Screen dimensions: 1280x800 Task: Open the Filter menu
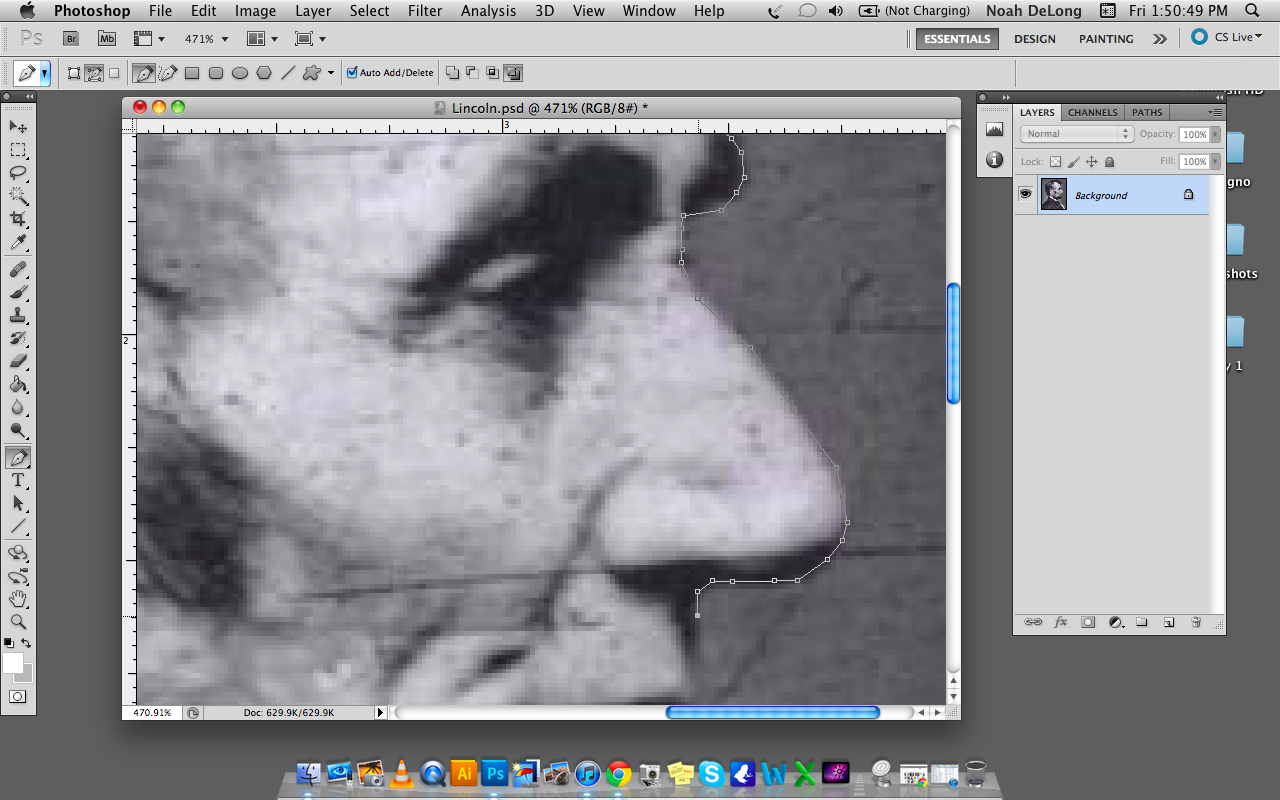425,11
